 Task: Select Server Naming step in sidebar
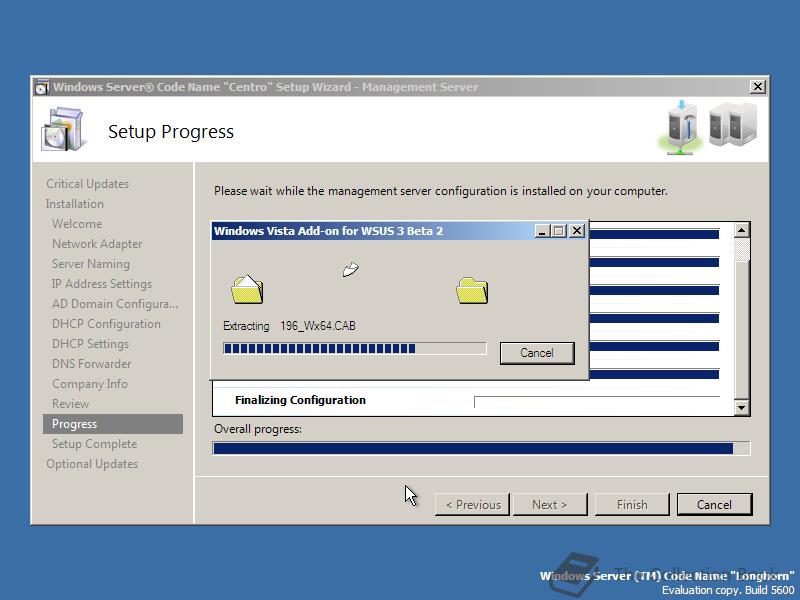tap(91, 264)
